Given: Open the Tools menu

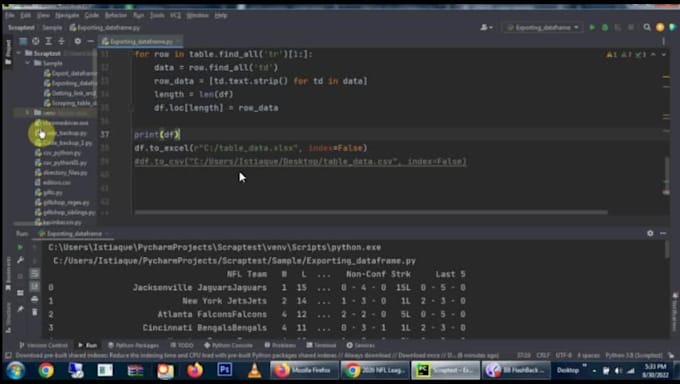Looking at the screenshot, I should 157,15.
